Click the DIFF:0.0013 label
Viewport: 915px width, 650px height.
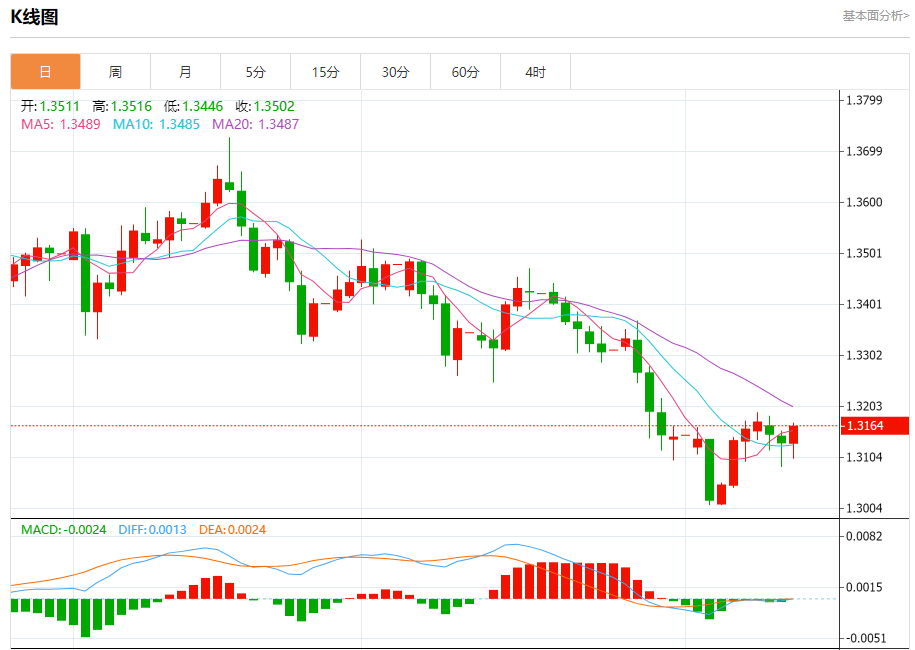pos(152,530)
